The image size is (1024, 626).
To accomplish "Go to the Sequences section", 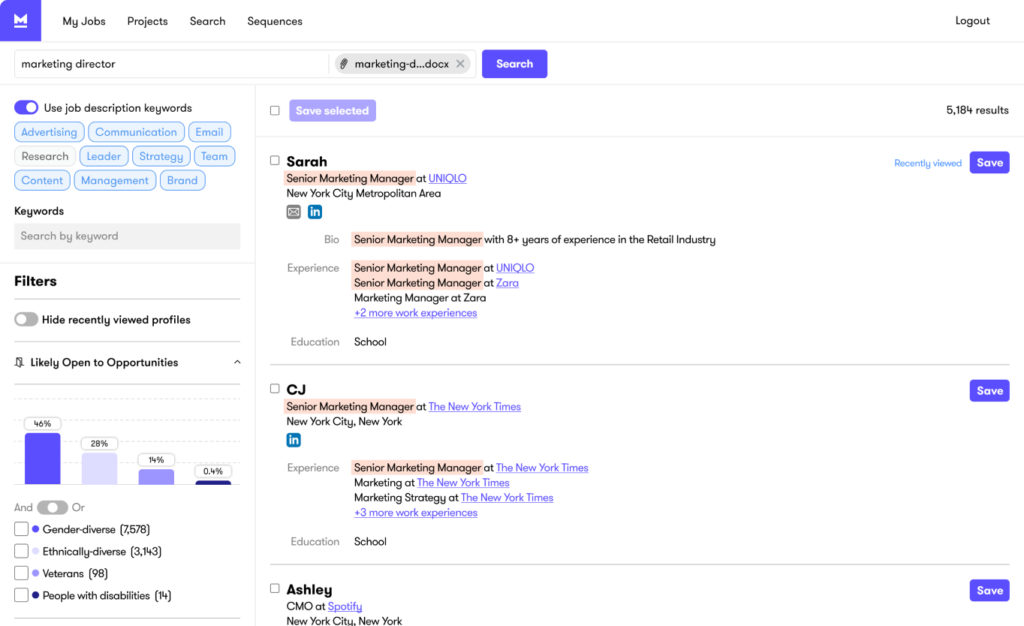I will (274, 20).
